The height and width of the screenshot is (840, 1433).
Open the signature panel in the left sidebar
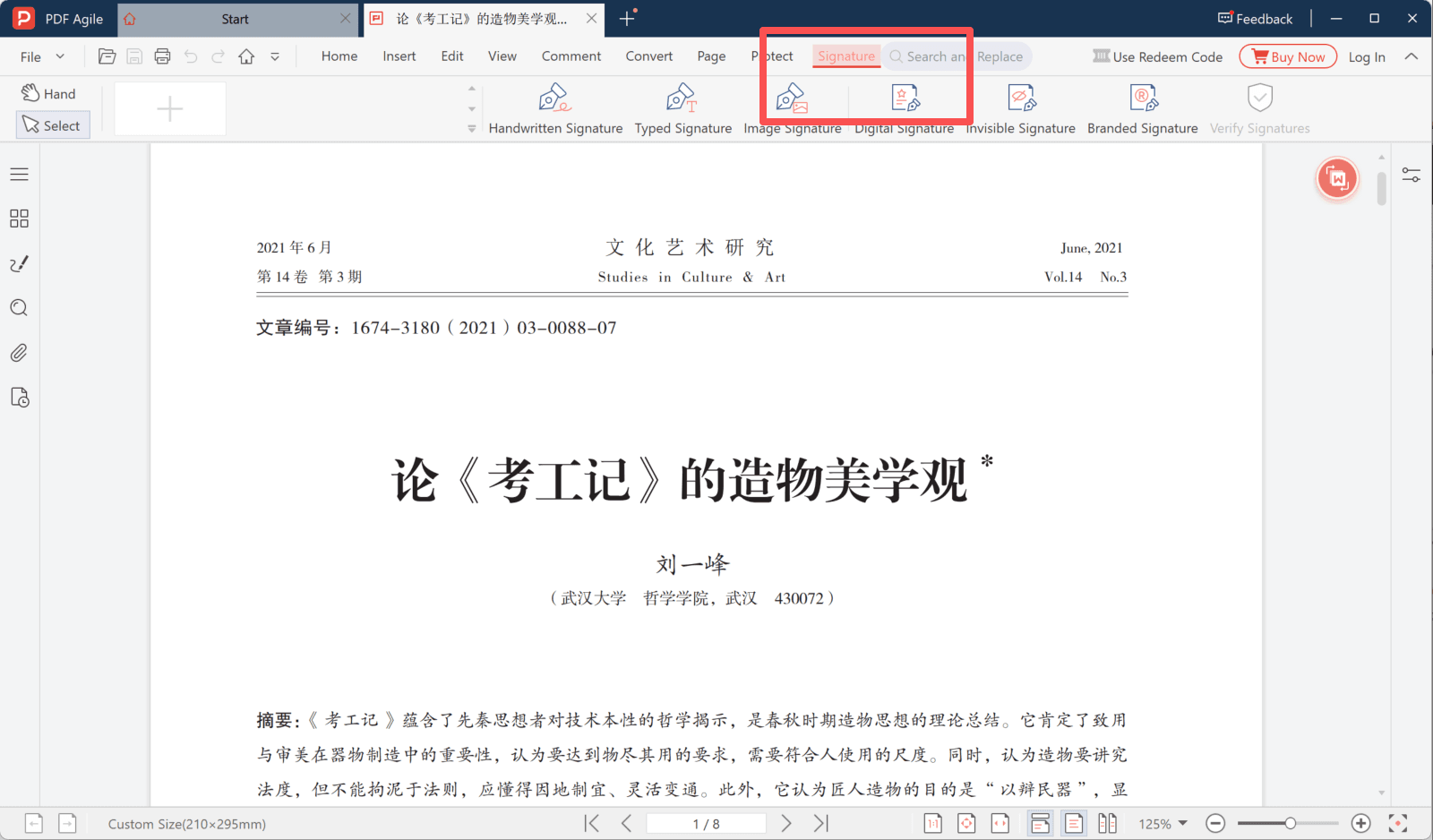[x=19, y=263]
